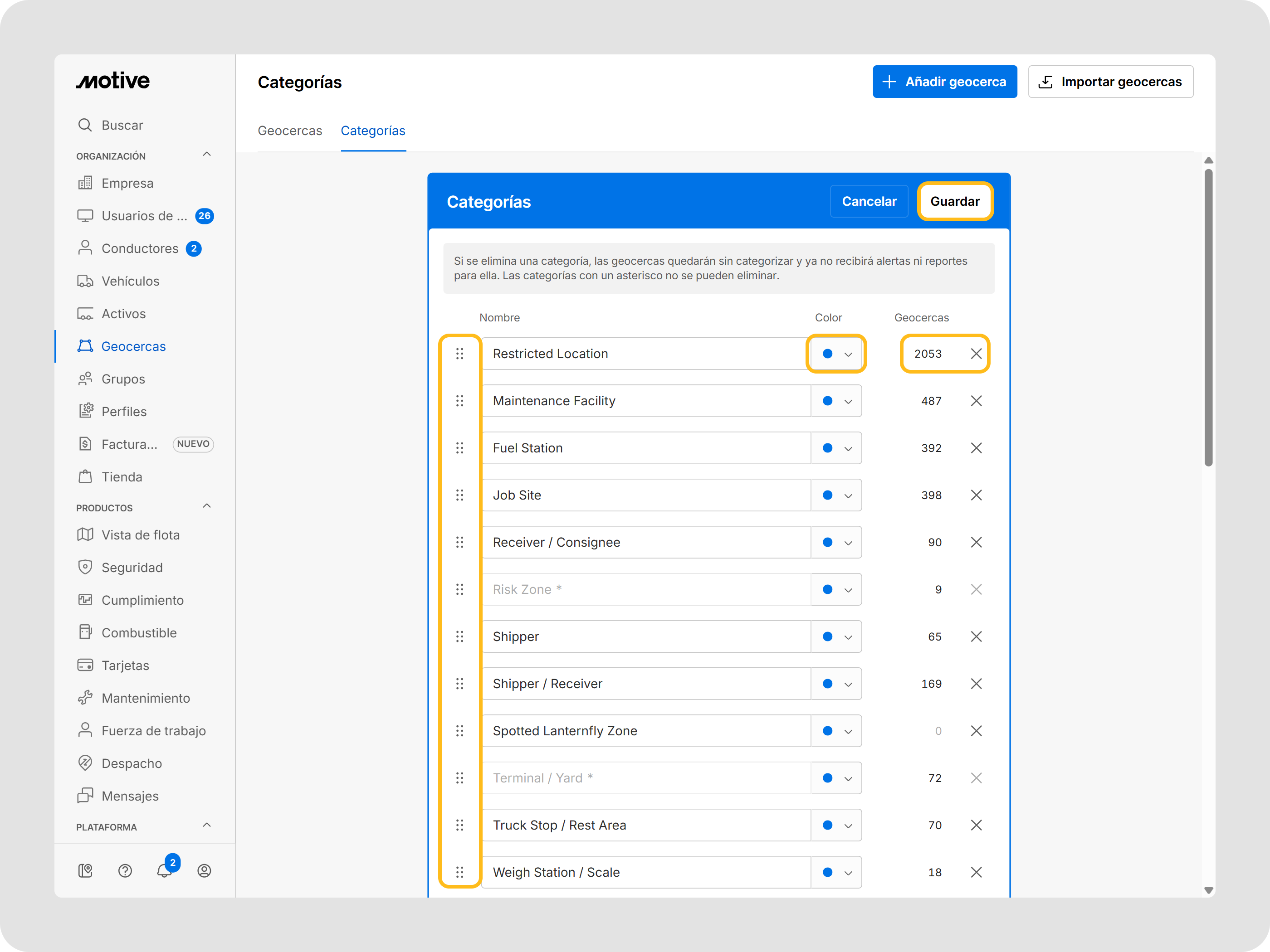Collapse the ORGANIZACIÓN section

[207, 155]
